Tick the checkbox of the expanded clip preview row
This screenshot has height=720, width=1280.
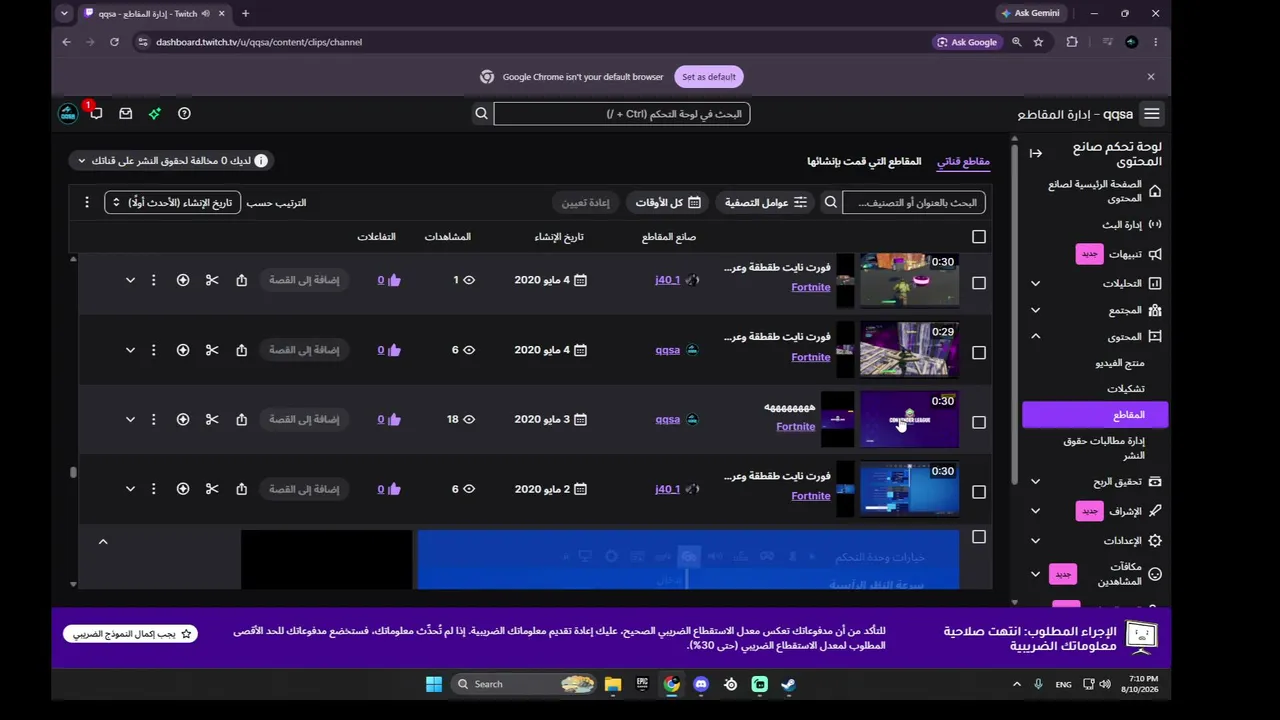click(x=979, y=537)
